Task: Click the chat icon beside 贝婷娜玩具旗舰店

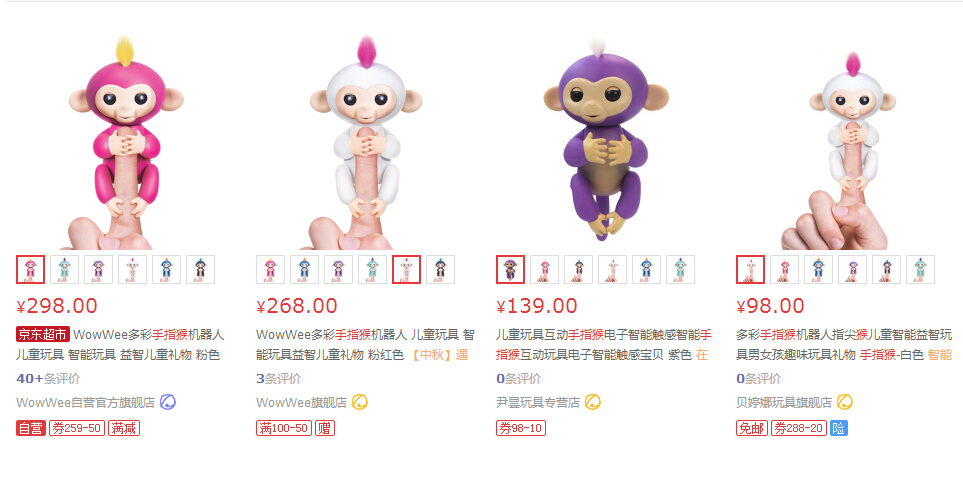Action: (845, 402)
